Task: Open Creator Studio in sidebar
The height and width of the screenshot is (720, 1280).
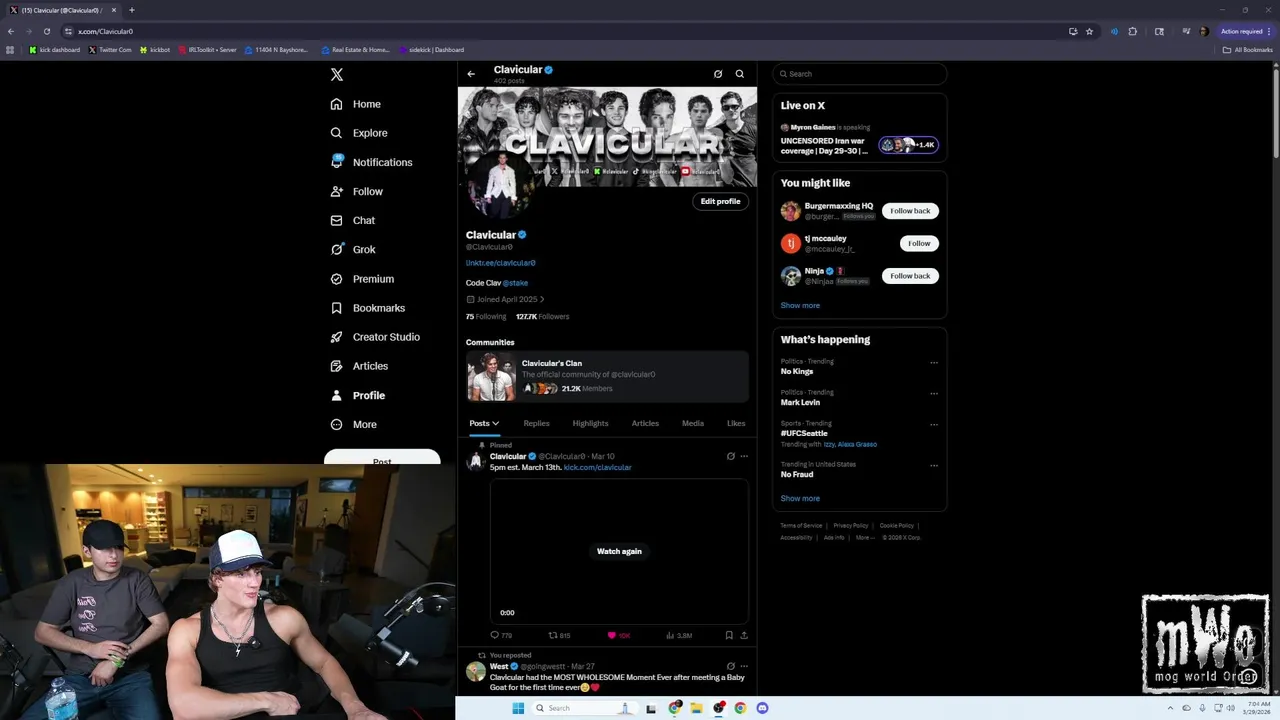Action: 375,337
